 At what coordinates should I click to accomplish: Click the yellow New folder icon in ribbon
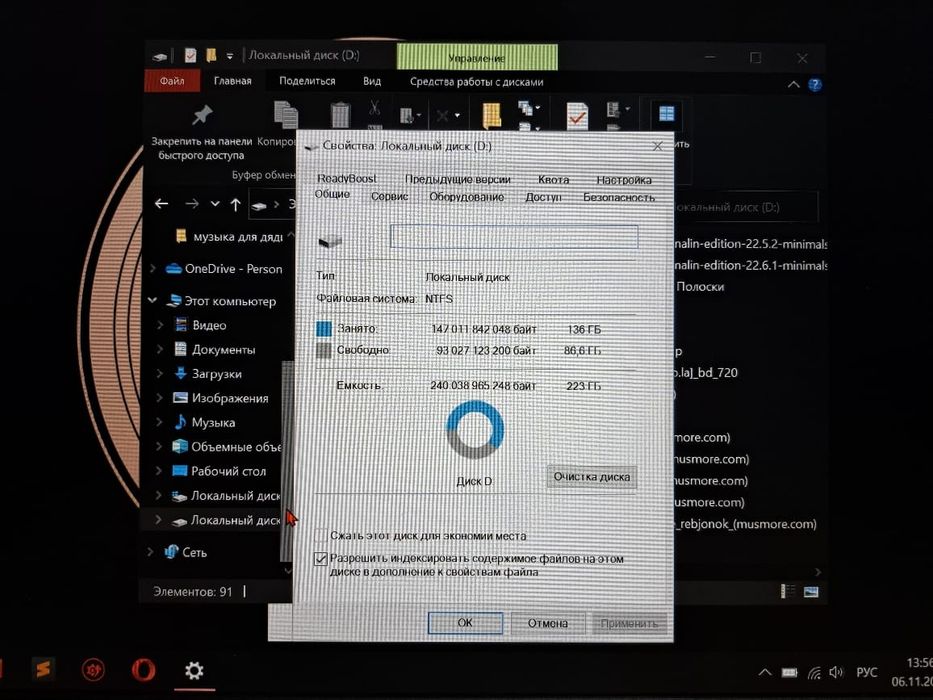point(491,115)
